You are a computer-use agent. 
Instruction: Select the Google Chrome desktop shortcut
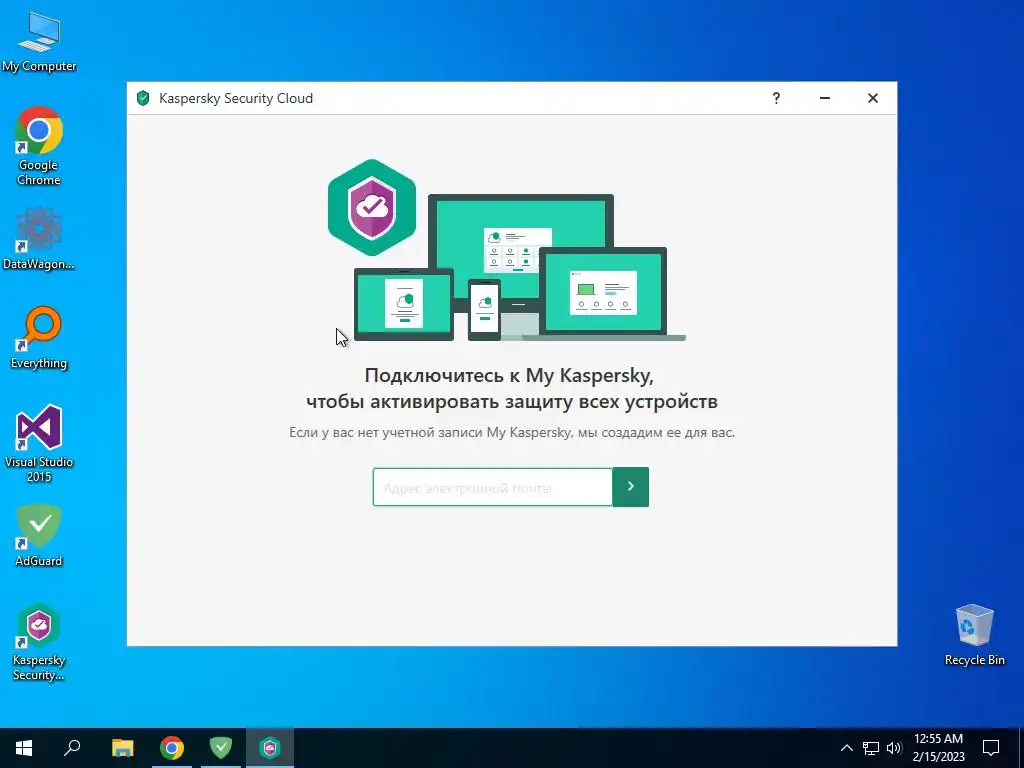pos(39,146)
